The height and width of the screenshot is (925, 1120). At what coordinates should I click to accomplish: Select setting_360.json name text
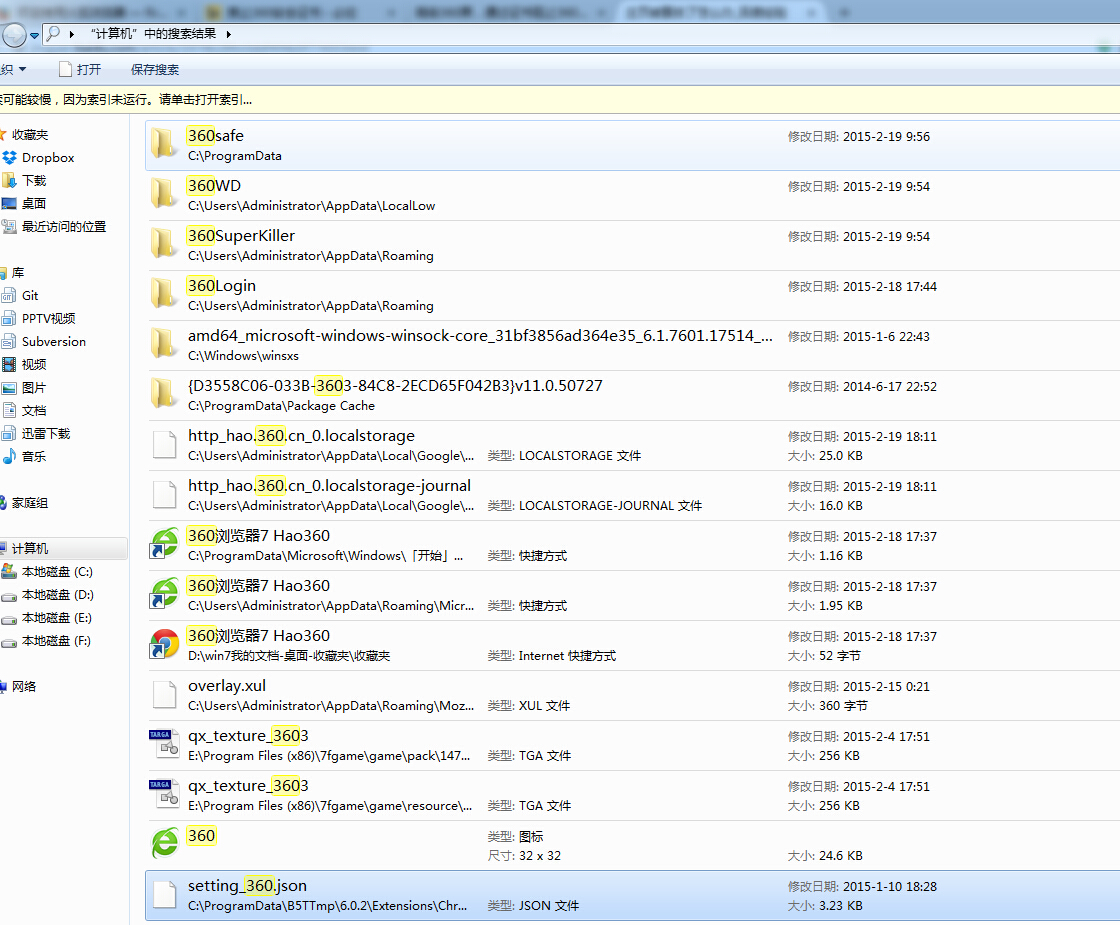coord(247,886)
